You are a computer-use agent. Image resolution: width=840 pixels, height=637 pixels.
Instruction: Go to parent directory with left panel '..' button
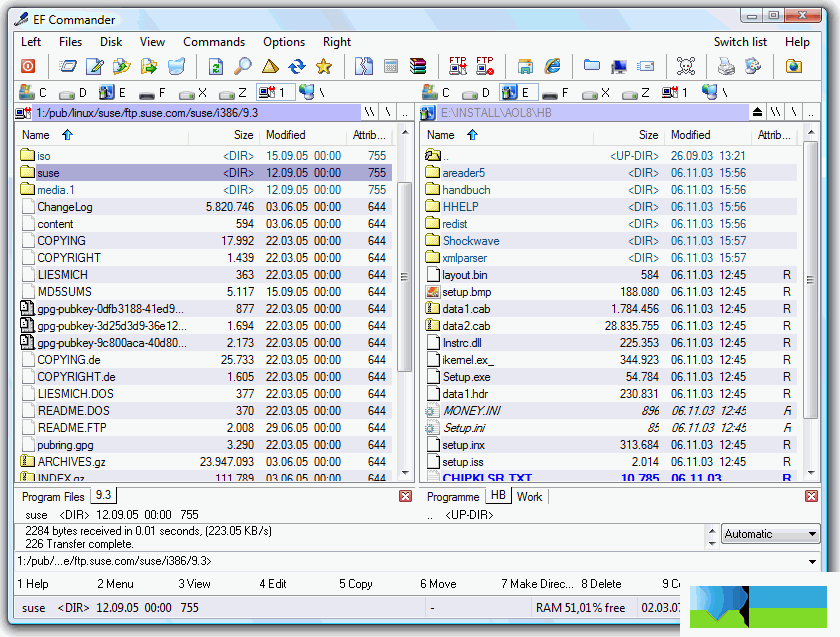pyautogui.click(x=405, y=113)
